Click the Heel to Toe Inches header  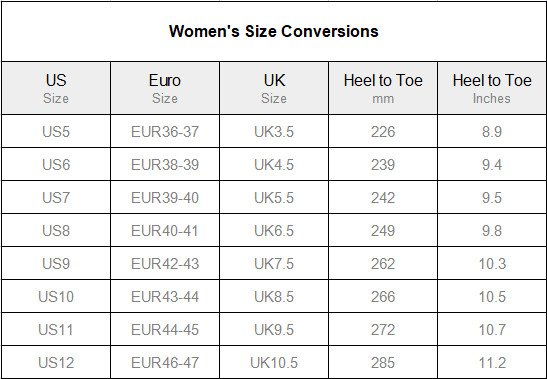point(492,88)
